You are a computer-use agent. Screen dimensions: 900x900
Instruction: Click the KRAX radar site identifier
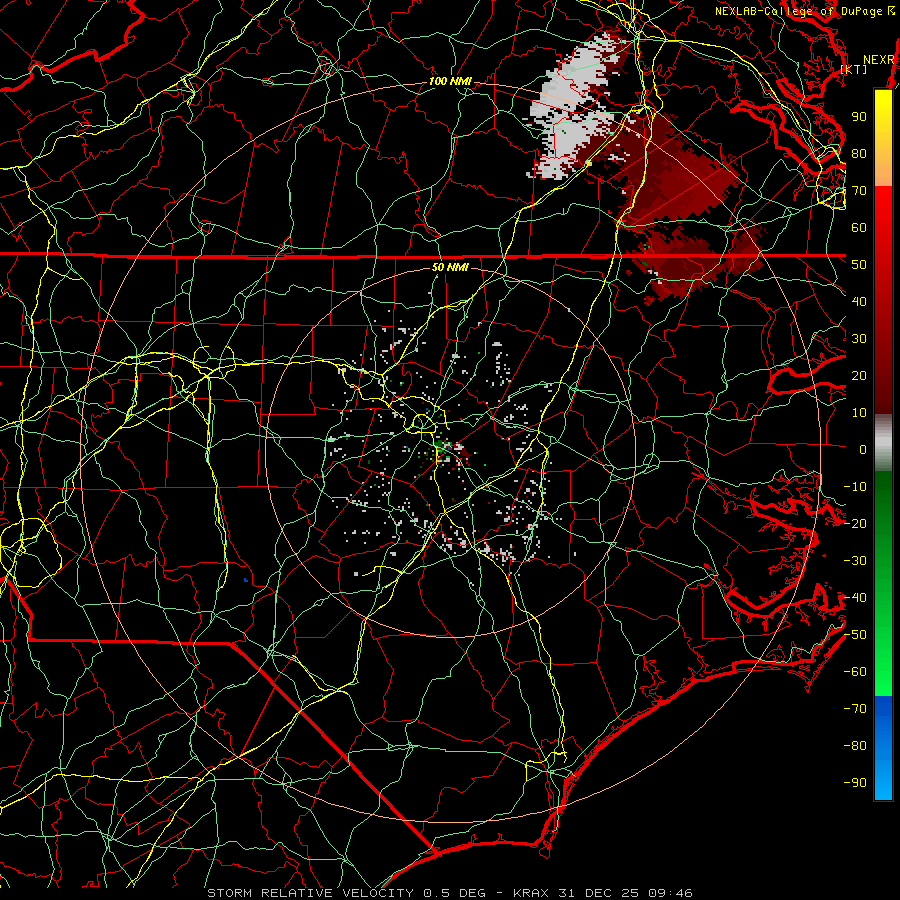tap(531, 893)
